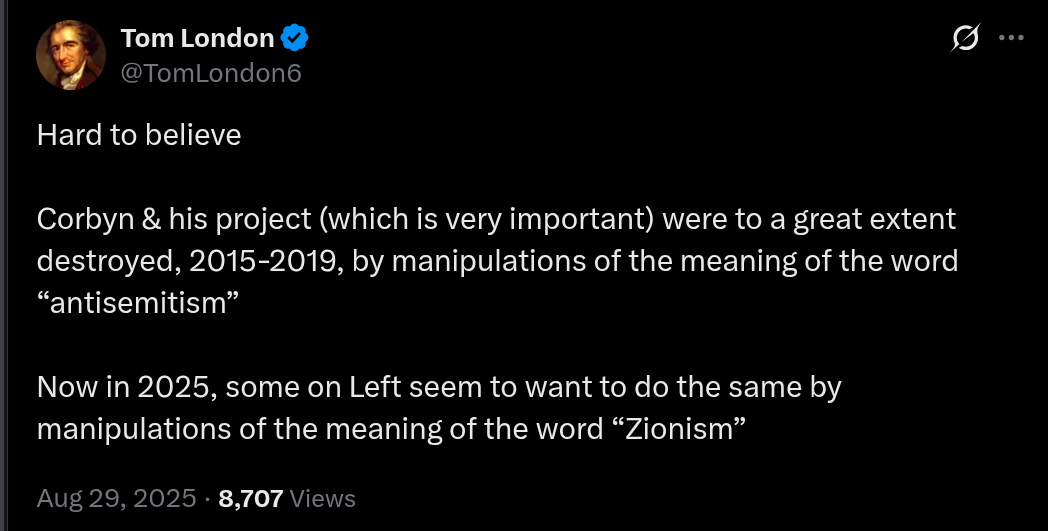Click the Aug 29, 2025 timestamp
The height and width of the screenshot is (531, 1048).
(x=113, y=497)
